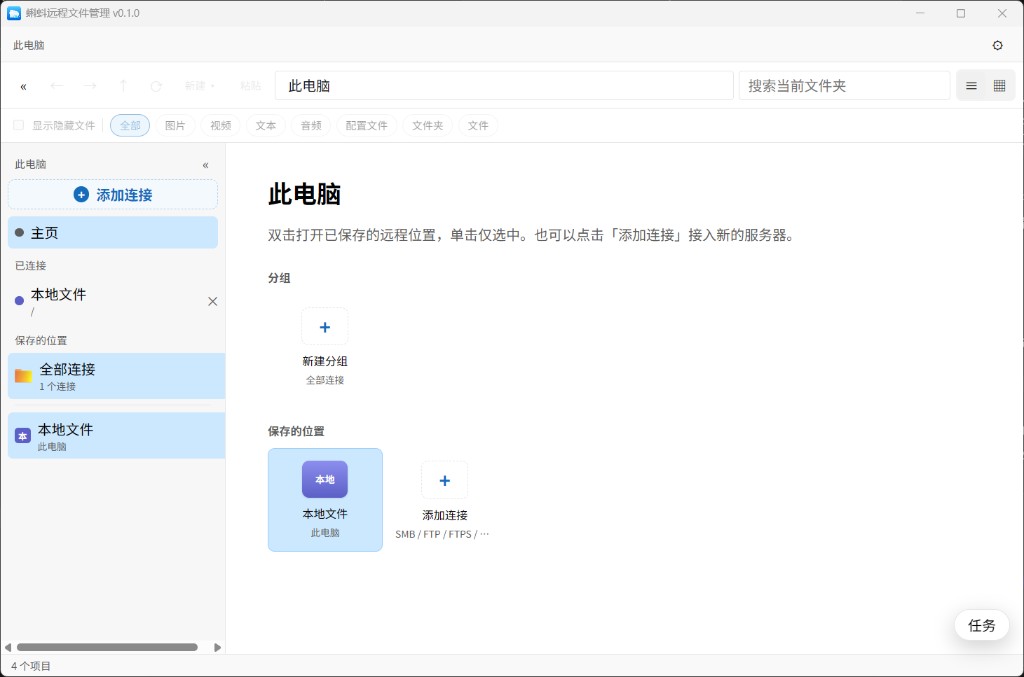This screenshot has height=677, width=1024.
Task: Open the 本地文件 card in main area
Action: point(325,499)
